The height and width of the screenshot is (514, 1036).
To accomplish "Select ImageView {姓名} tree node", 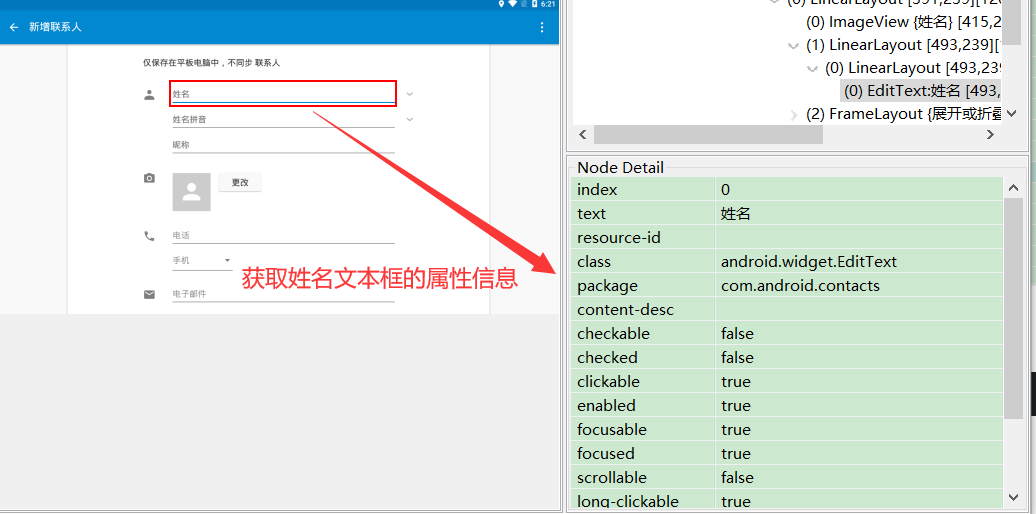I will (904, 22).
